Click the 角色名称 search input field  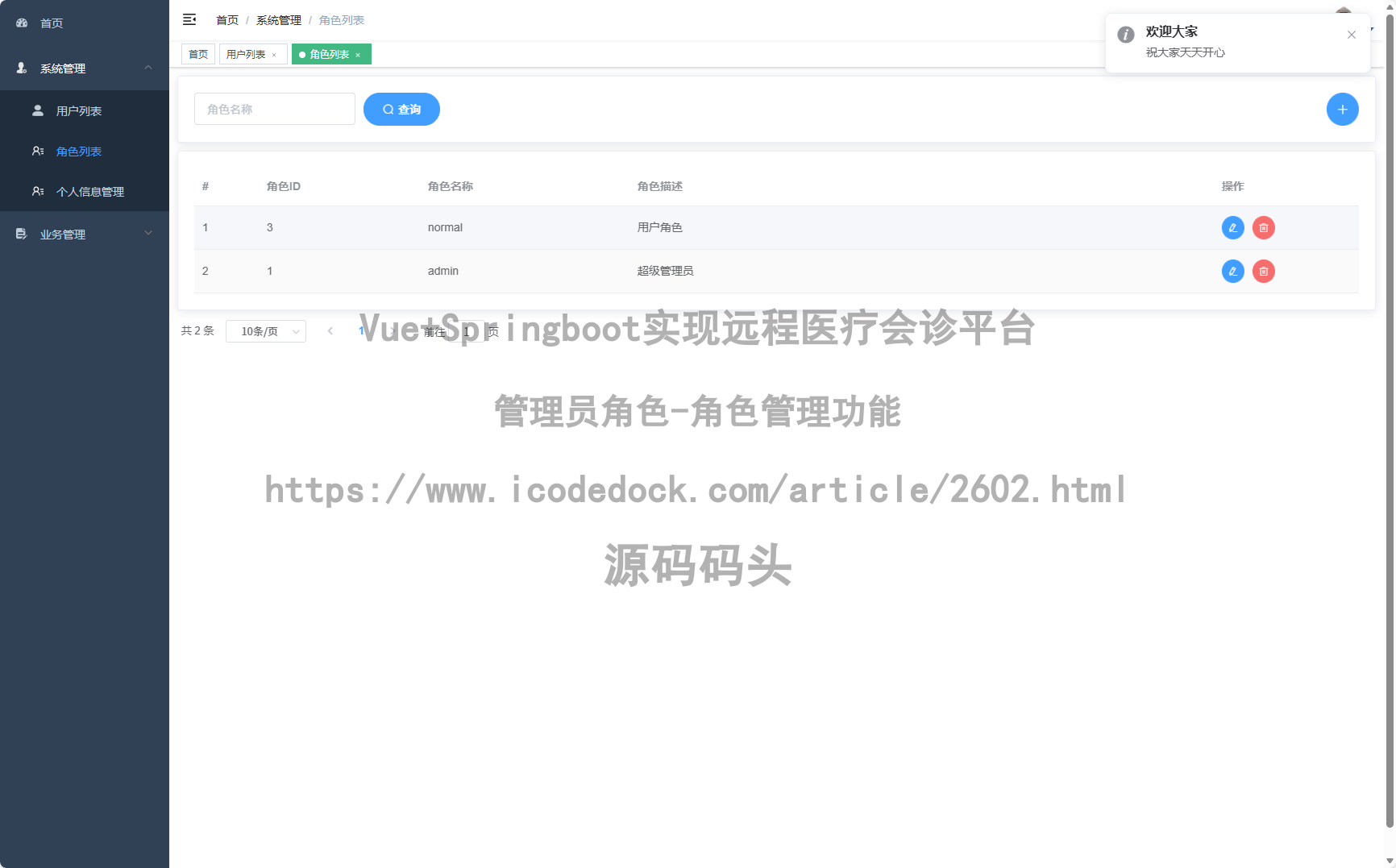click(x=274, y=109)
